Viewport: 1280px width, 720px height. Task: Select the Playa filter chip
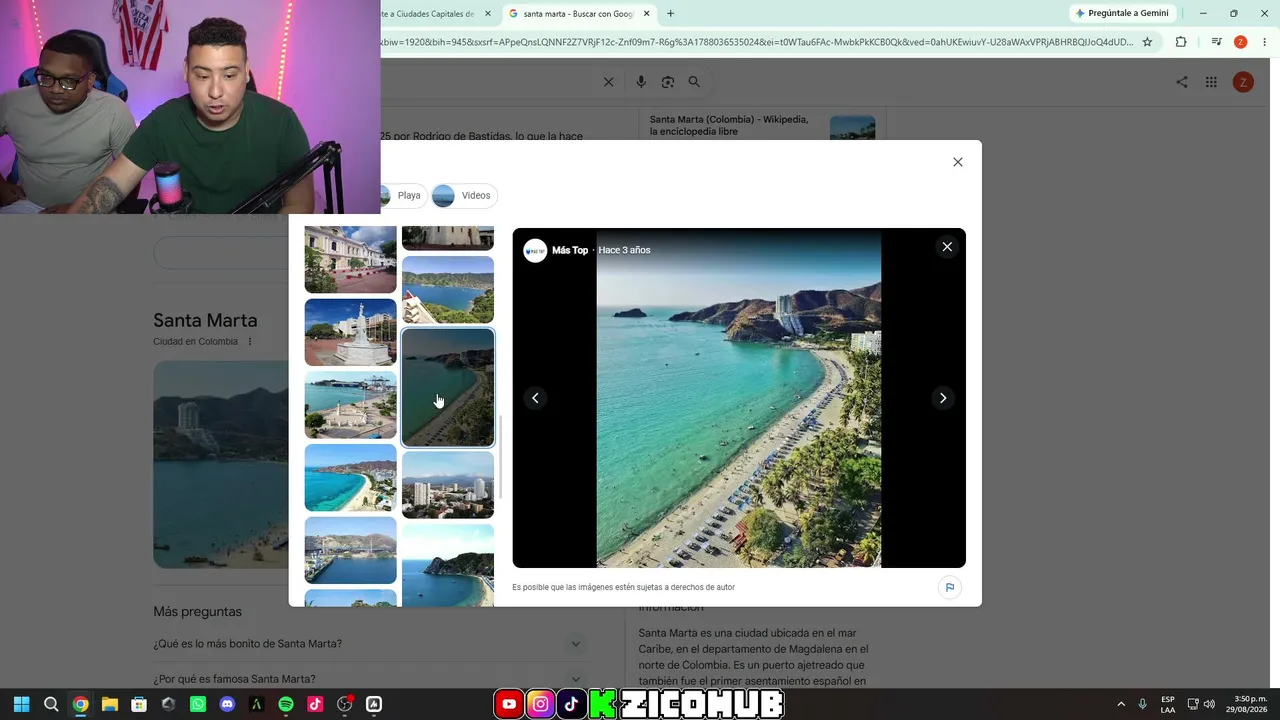tap(402, 195)
